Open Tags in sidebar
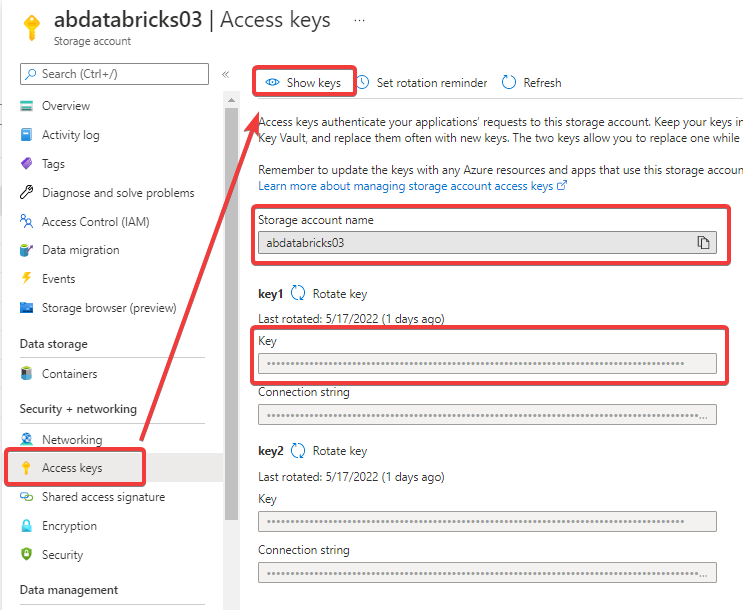 pyautogui.click(x=53, y=164)
